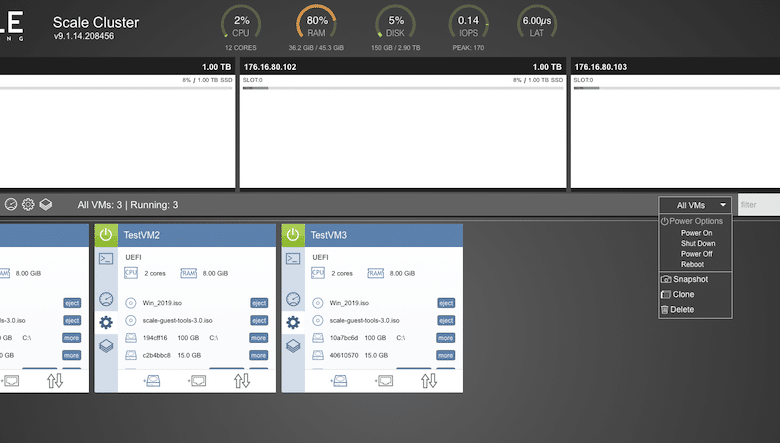The width and height of the screenshot is (780, 443).
Task: Click Win_2019.iso disc icon in TestVM2
Action: pyautogui.click(x=131, y=303)
